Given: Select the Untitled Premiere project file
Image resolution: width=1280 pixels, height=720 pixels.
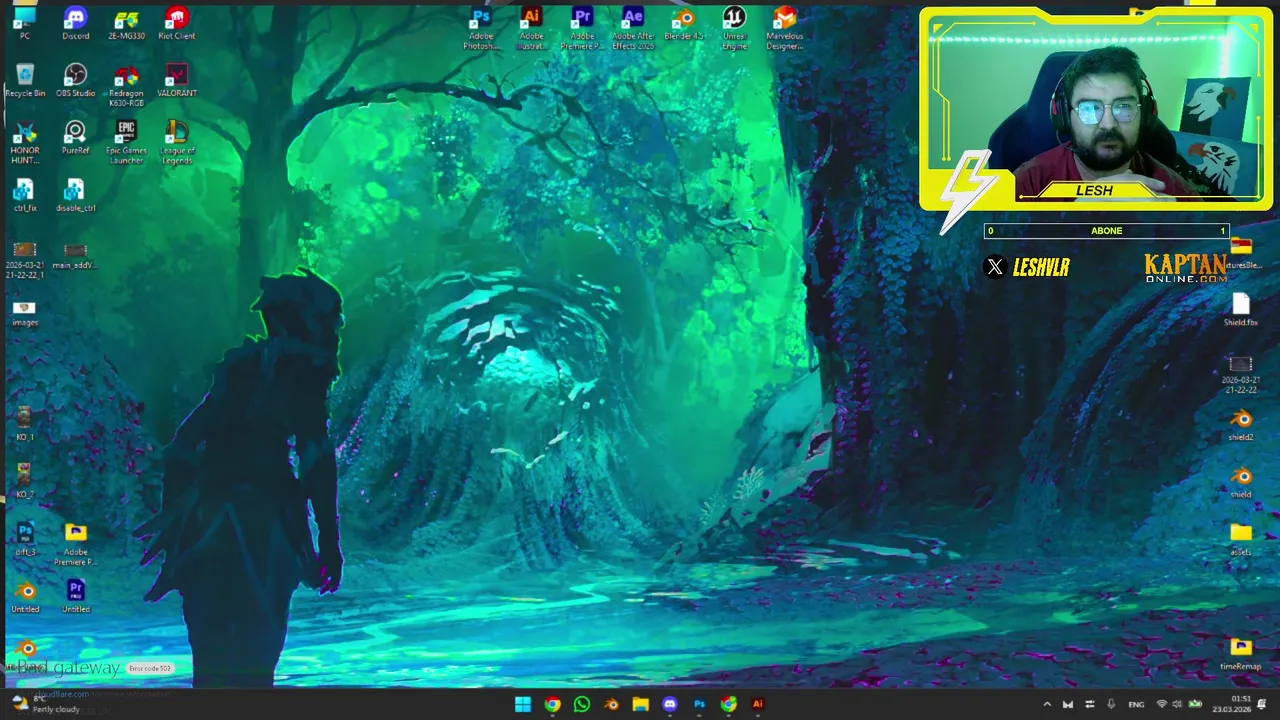Looking at the screenshot, I should (x=75, y=596).
